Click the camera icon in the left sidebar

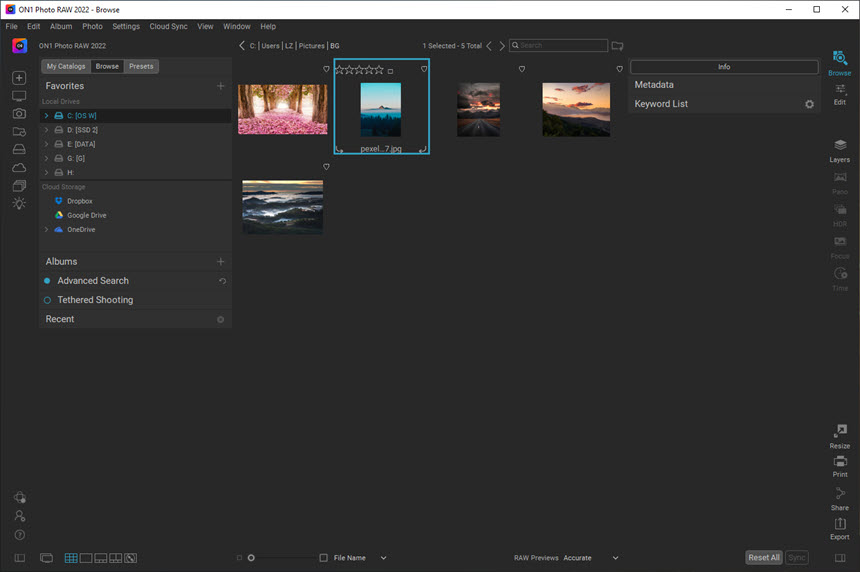tap(19, 114)
